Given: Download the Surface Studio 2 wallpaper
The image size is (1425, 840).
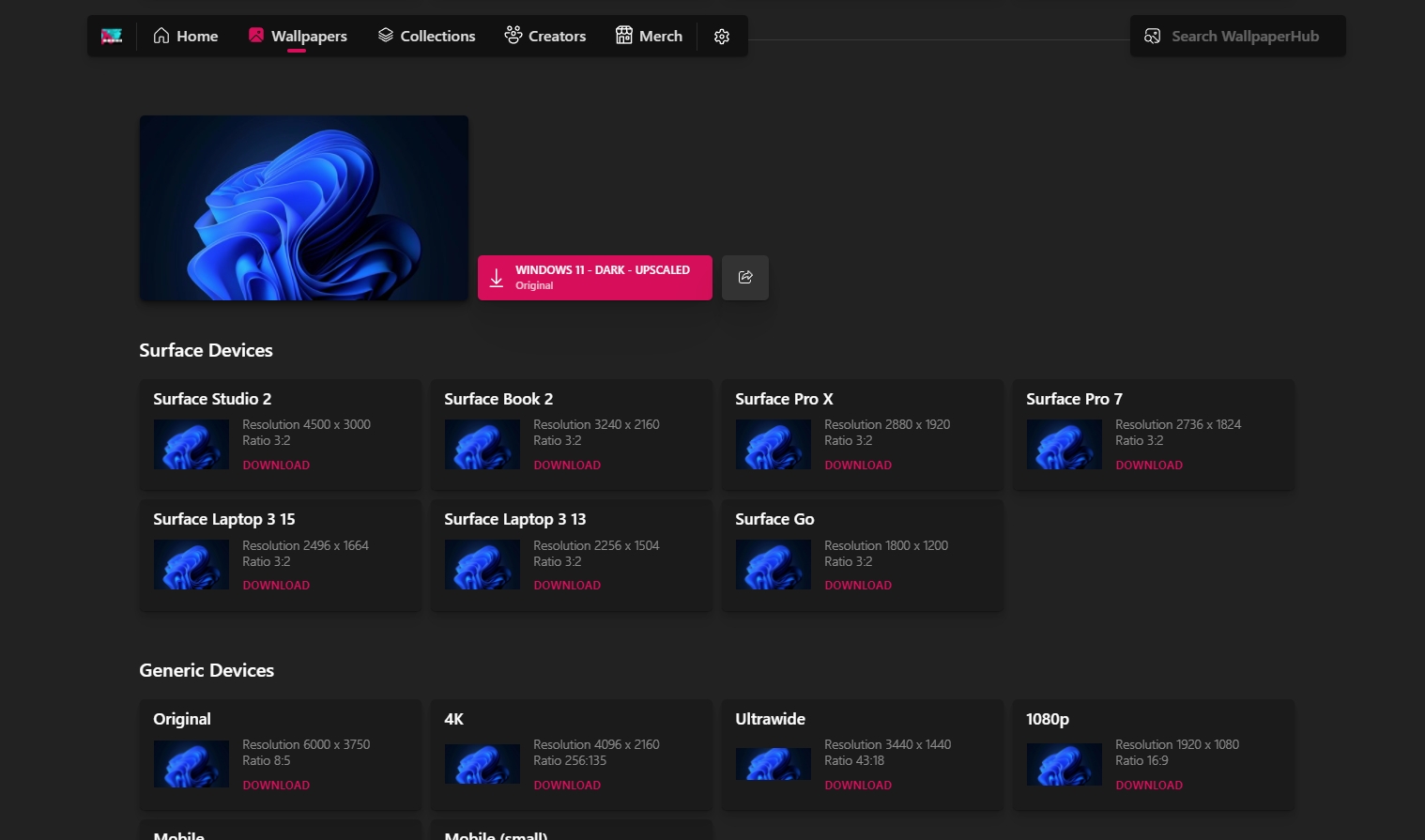Looking at the screenshot, I should pyautogui.click(x=276, y=466).
